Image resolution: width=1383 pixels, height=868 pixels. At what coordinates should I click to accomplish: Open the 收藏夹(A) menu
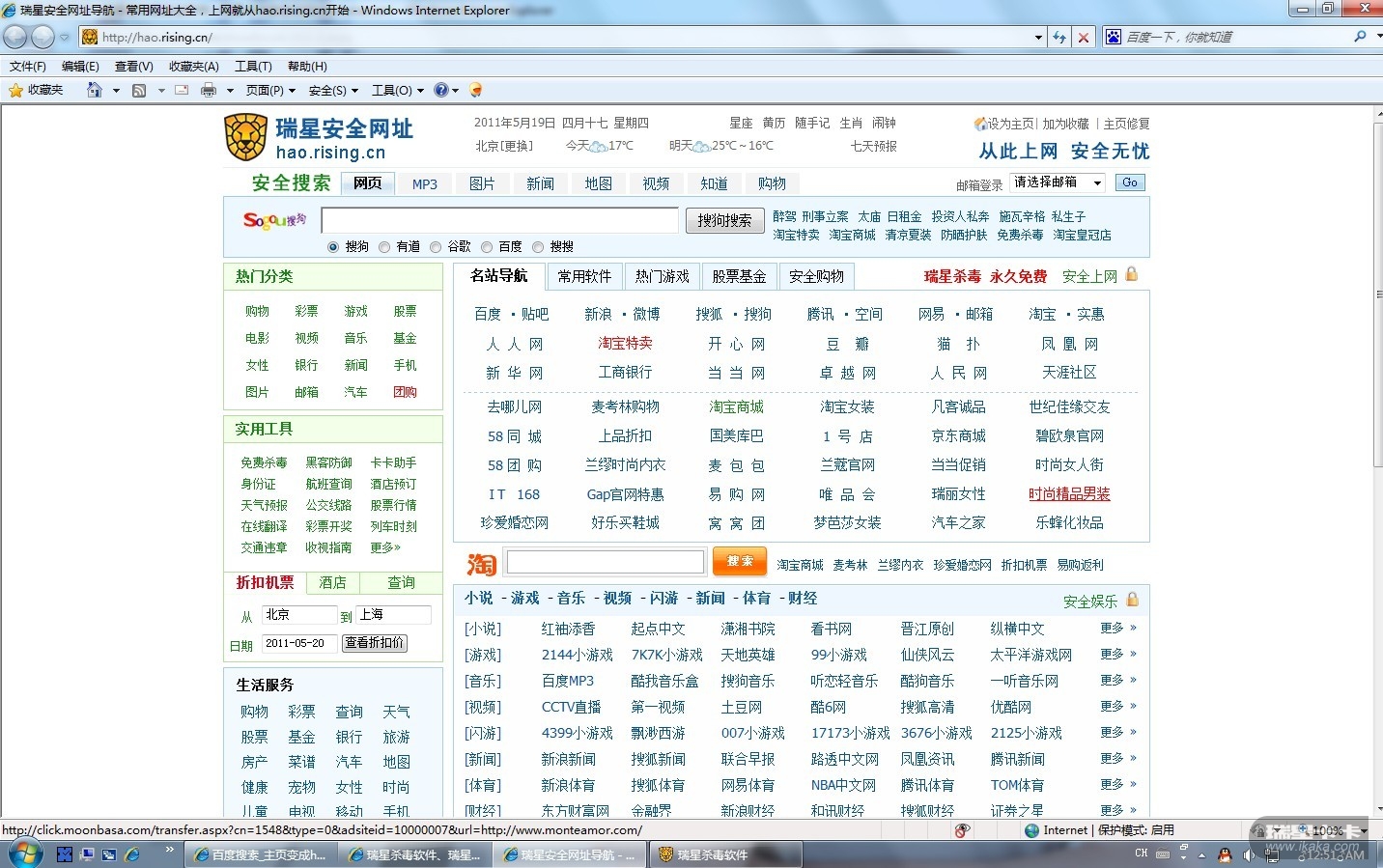(x=193, y=67)
